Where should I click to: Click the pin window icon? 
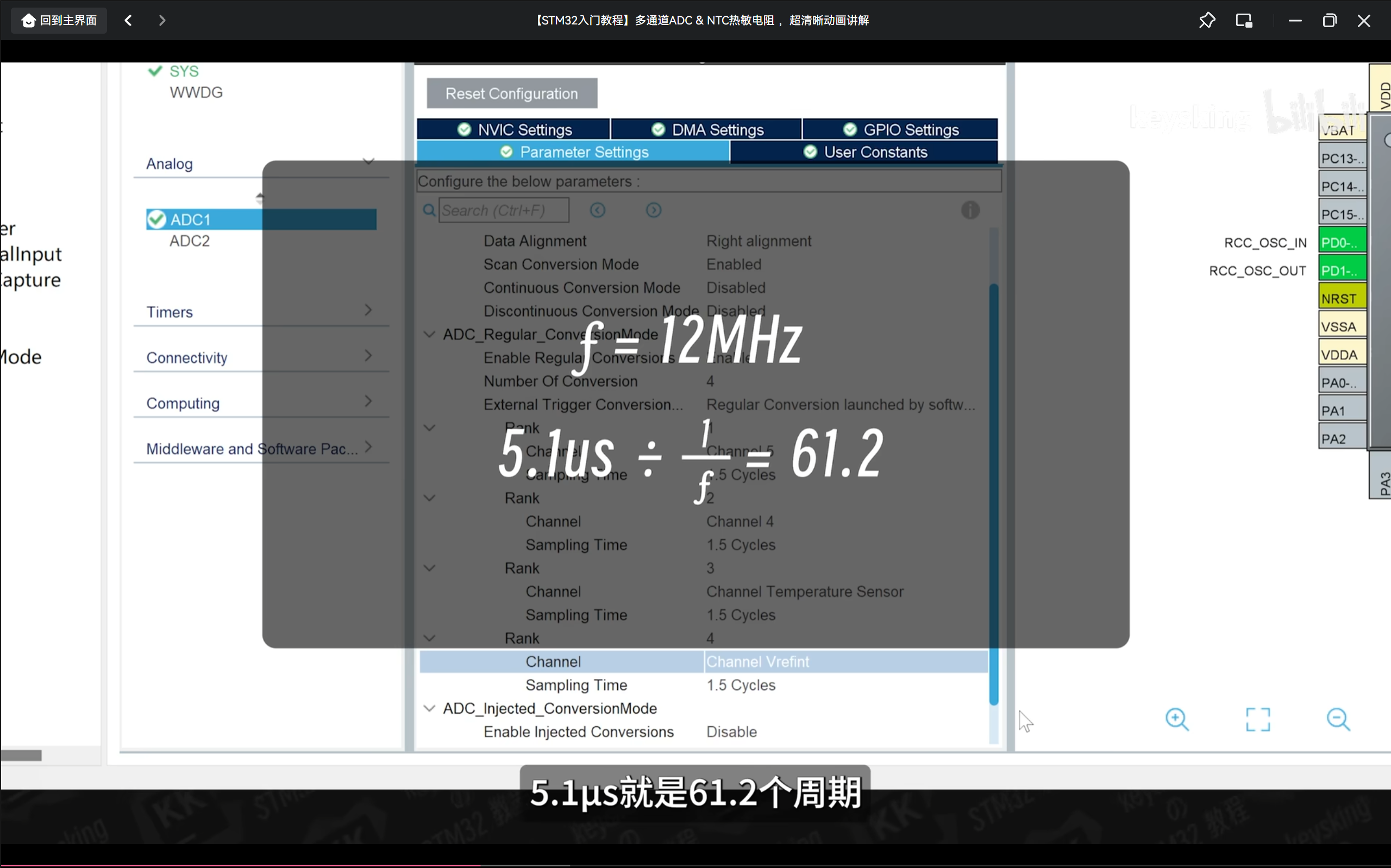point(1207,21)
